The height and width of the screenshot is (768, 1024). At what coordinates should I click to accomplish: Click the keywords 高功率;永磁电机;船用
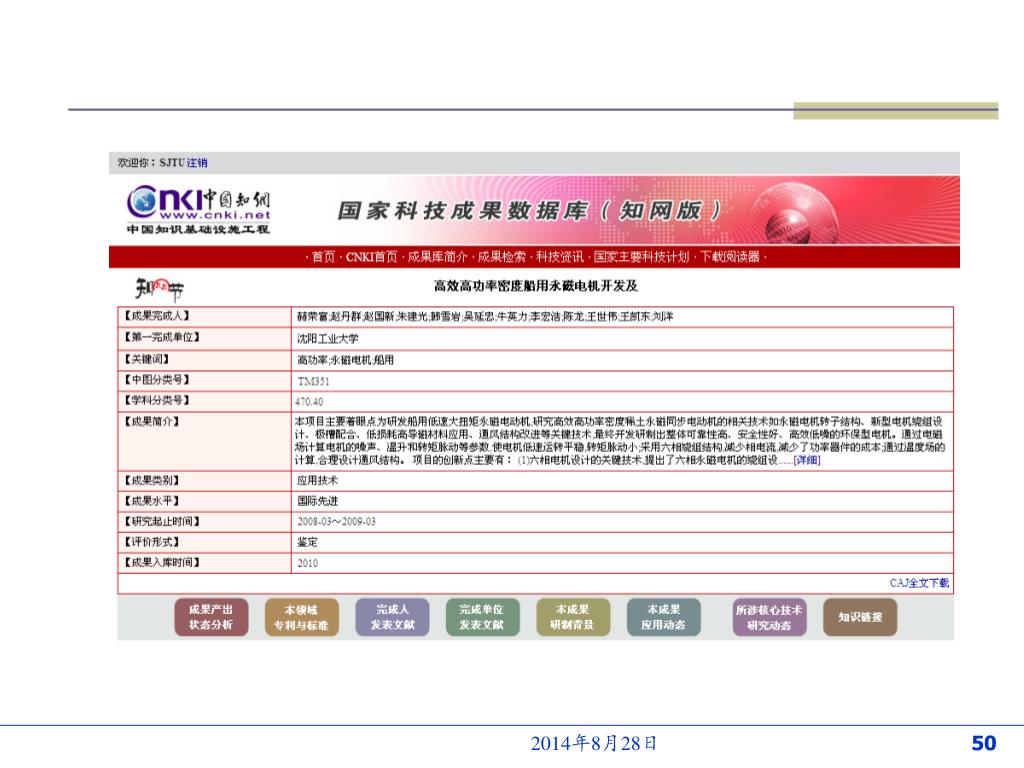tap(345, 360)
